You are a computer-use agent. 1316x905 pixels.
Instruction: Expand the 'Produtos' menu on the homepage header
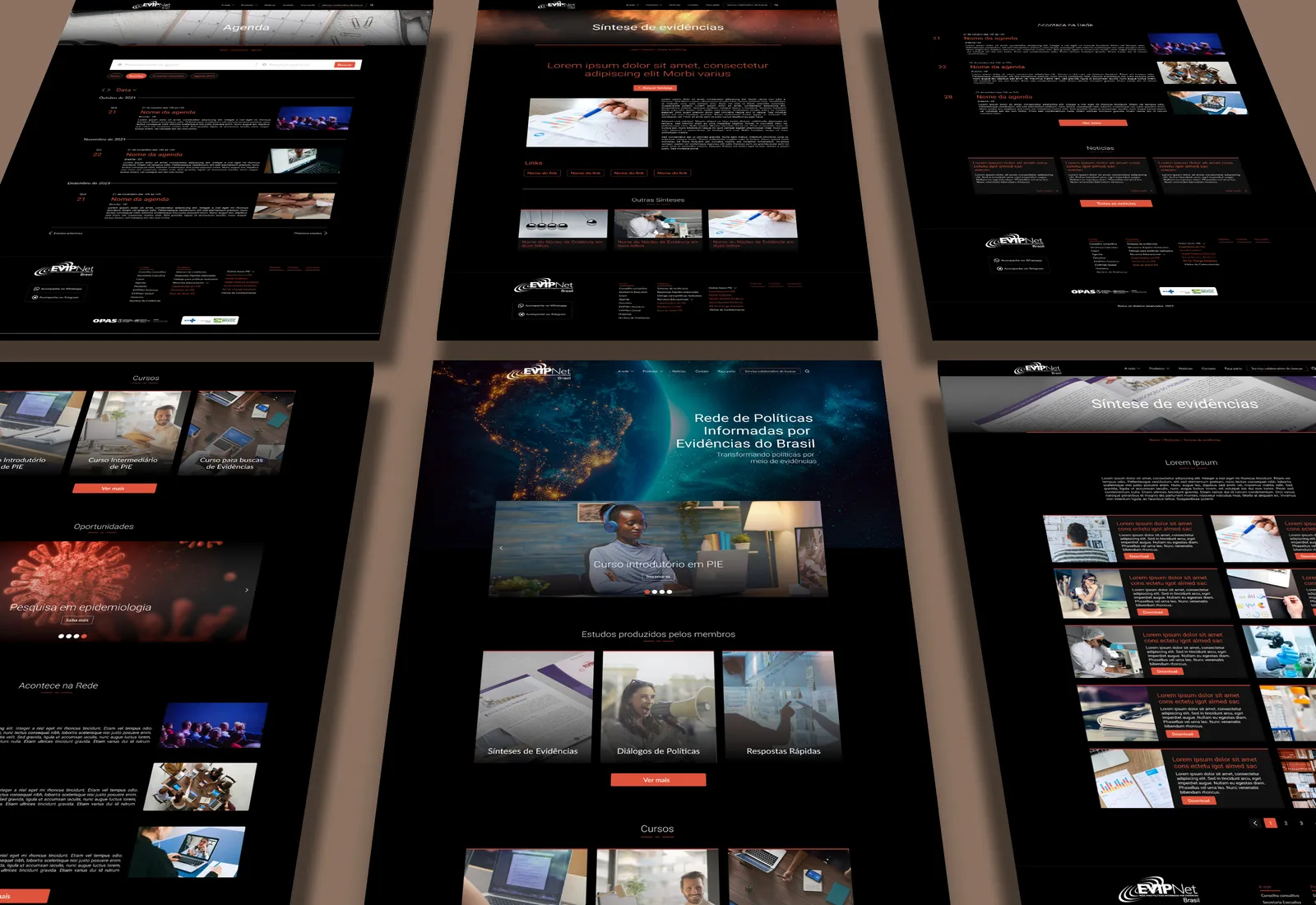coord(651,371)
